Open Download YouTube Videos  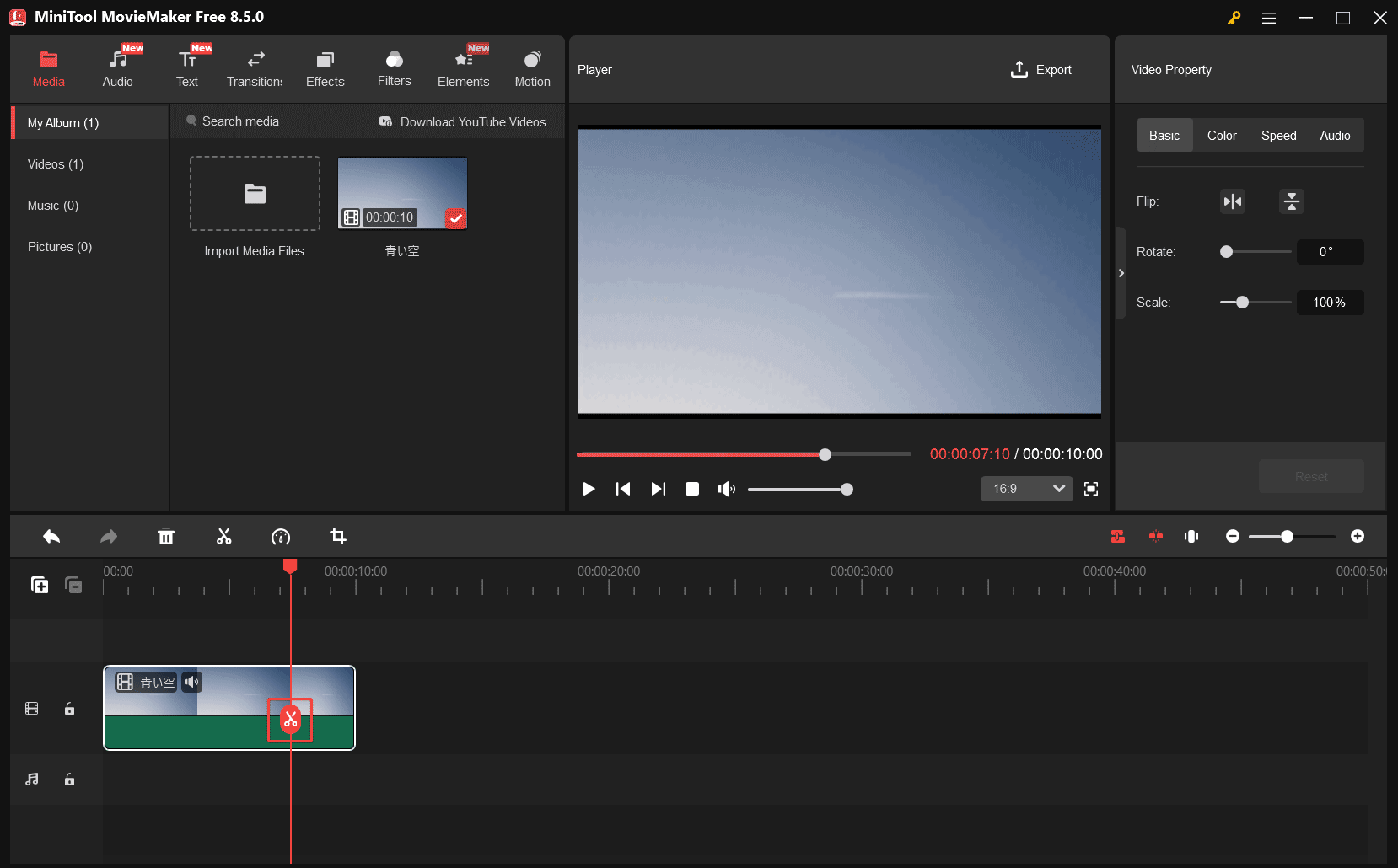pos(462,121)
